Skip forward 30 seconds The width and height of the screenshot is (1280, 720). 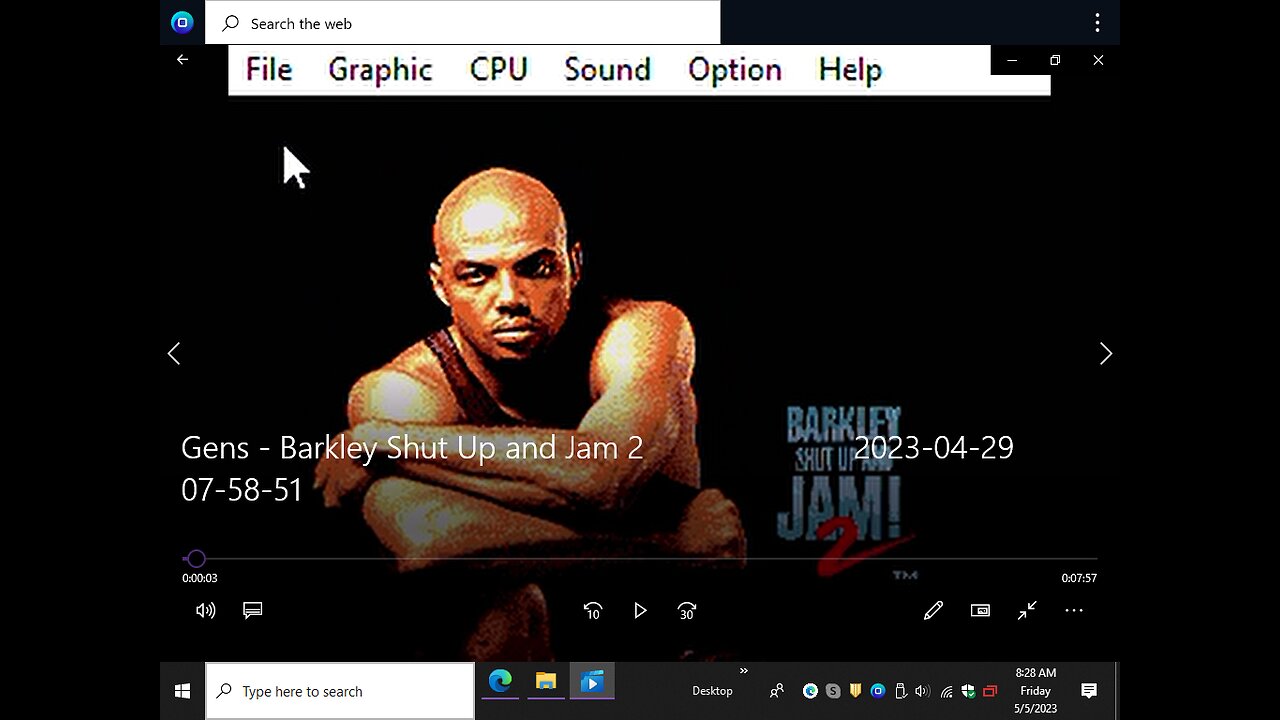[x=687, y=610]
